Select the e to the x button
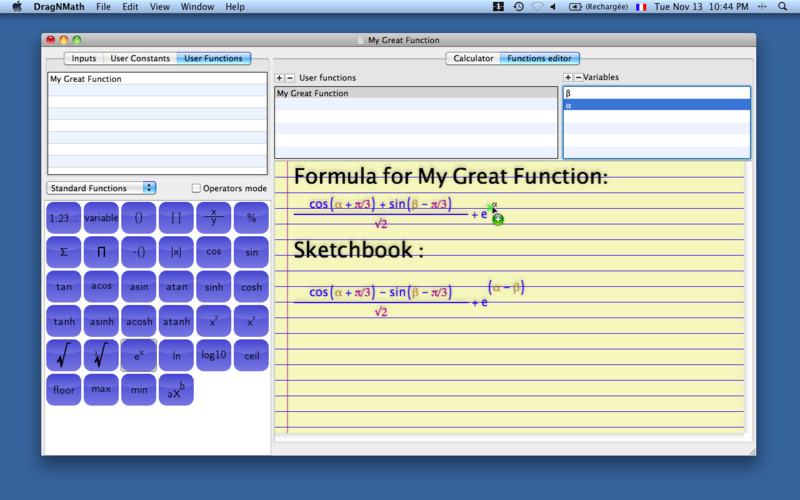 tap(138, 355)
